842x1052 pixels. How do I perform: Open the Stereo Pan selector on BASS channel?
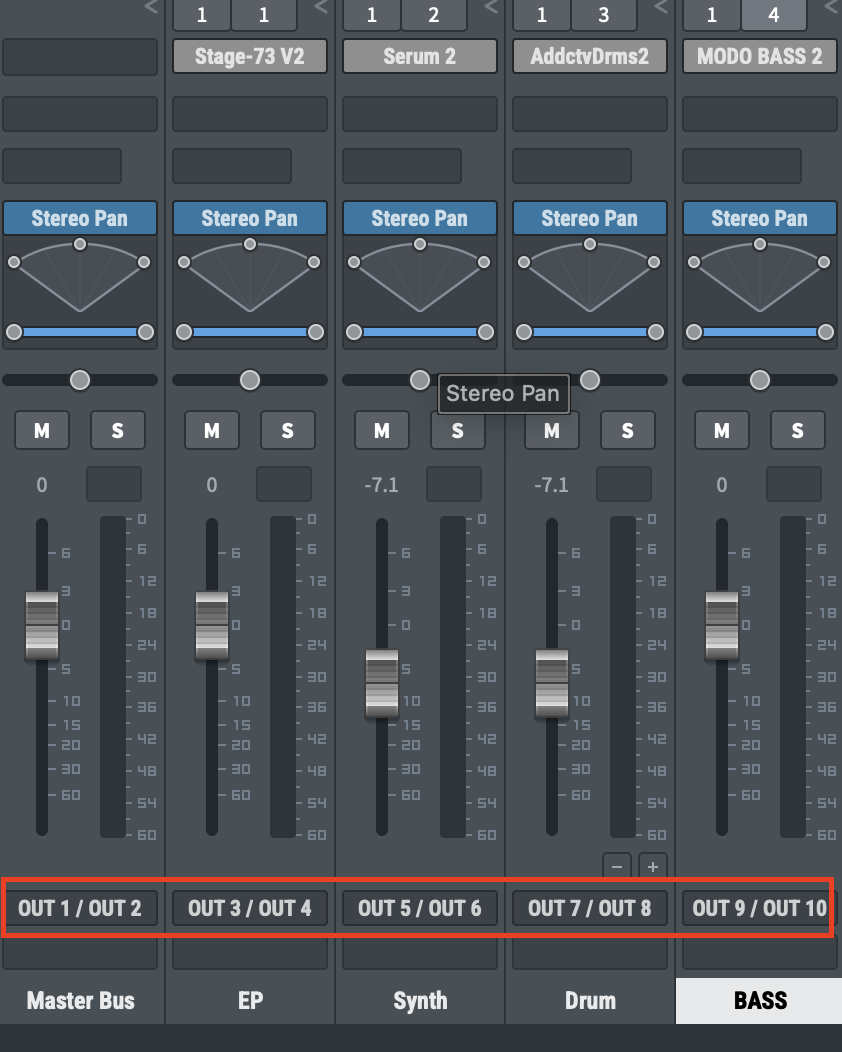click(x=759, y=218)
